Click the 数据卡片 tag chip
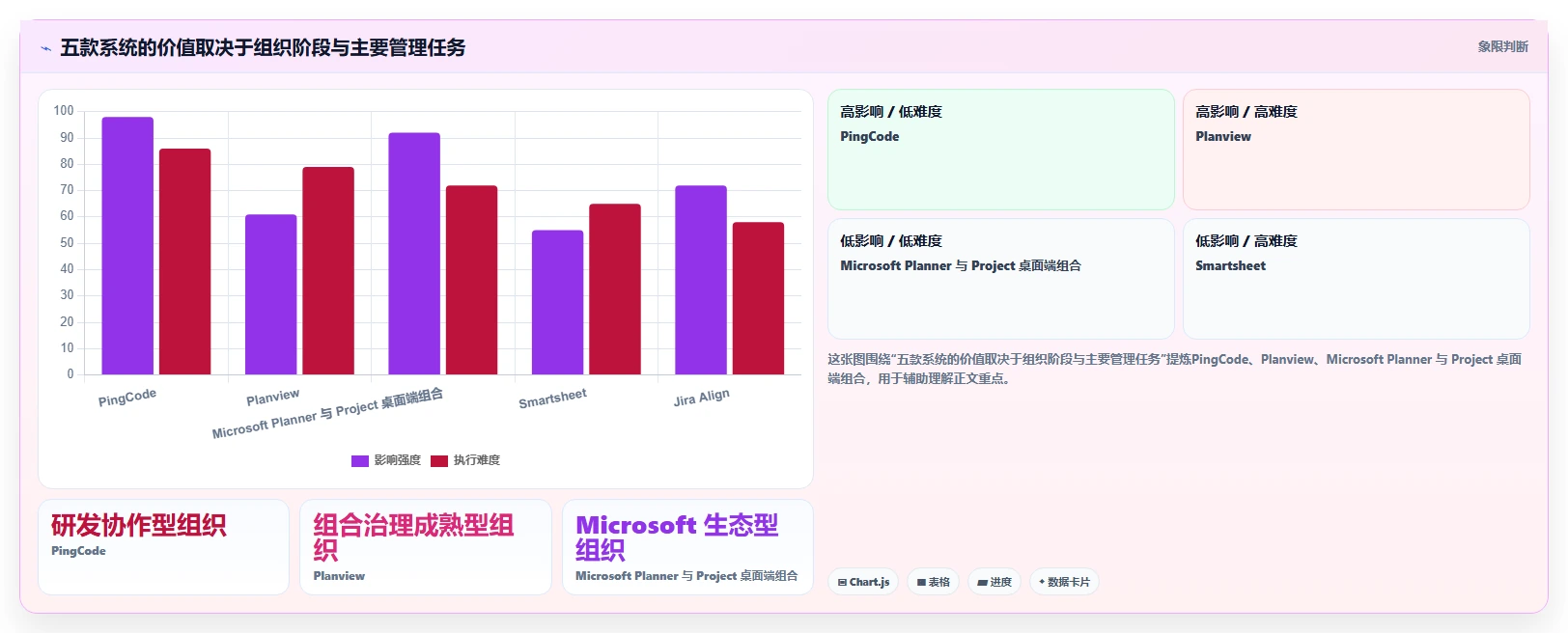 [x=1064, y=582]
